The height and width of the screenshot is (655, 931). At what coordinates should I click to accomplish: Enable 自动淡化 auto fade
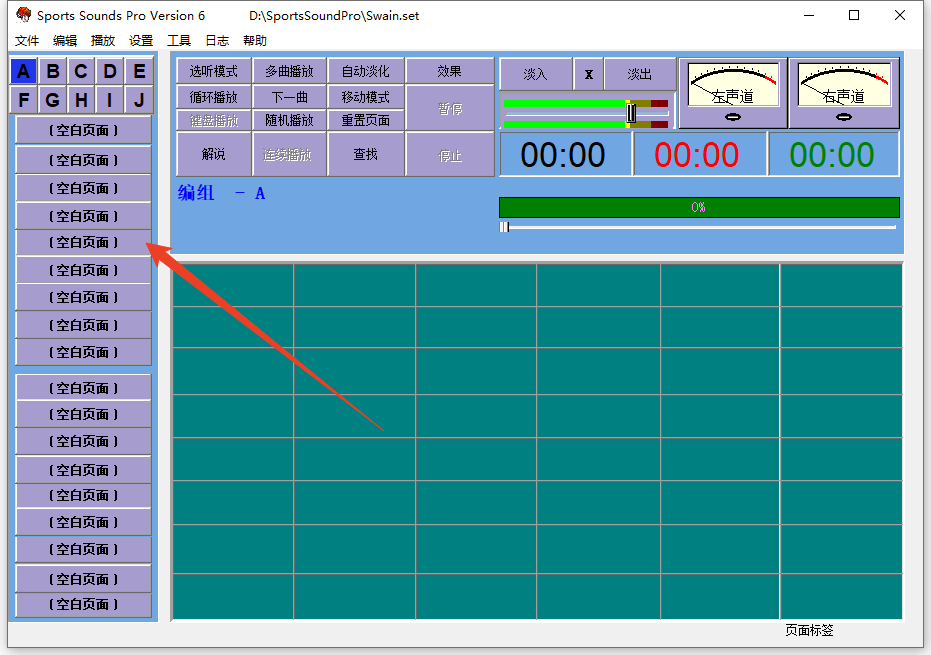pos(365,71)
